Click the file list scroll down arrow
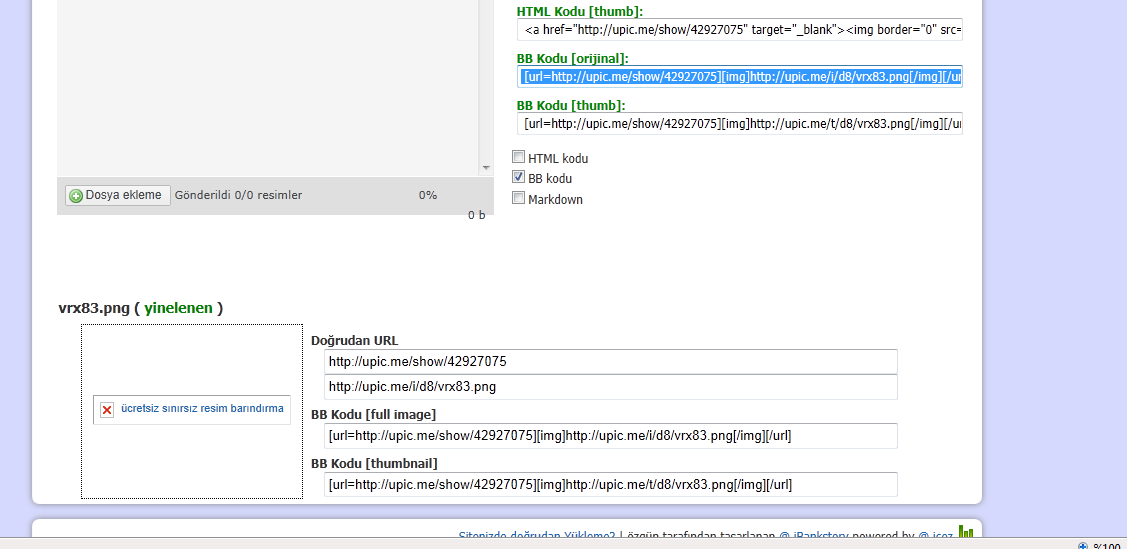This screenshot has height=549, width=1127. [486, 168]
